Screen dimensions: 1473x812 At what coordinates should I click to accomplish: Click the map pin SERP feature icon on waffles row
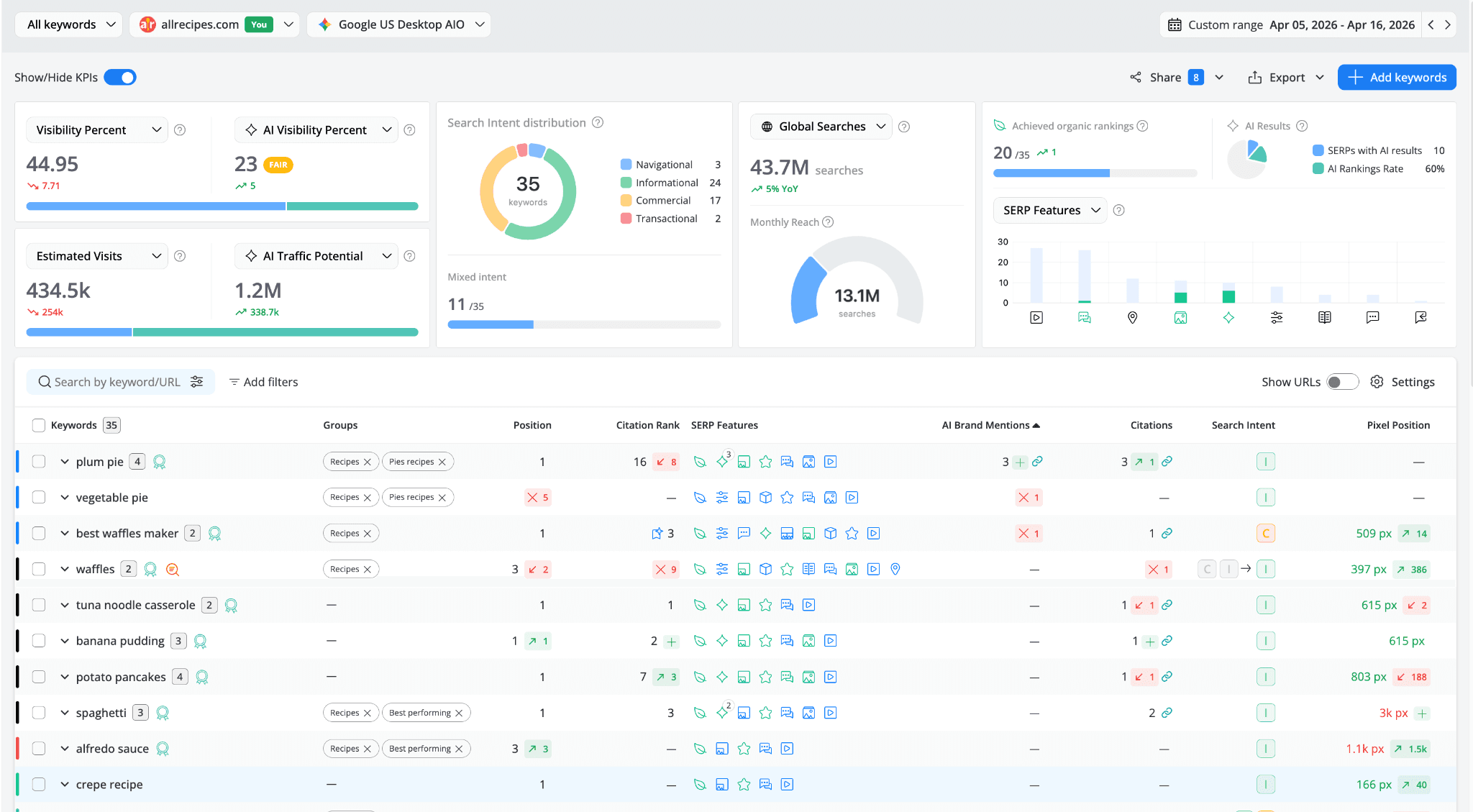coord(895,568)
